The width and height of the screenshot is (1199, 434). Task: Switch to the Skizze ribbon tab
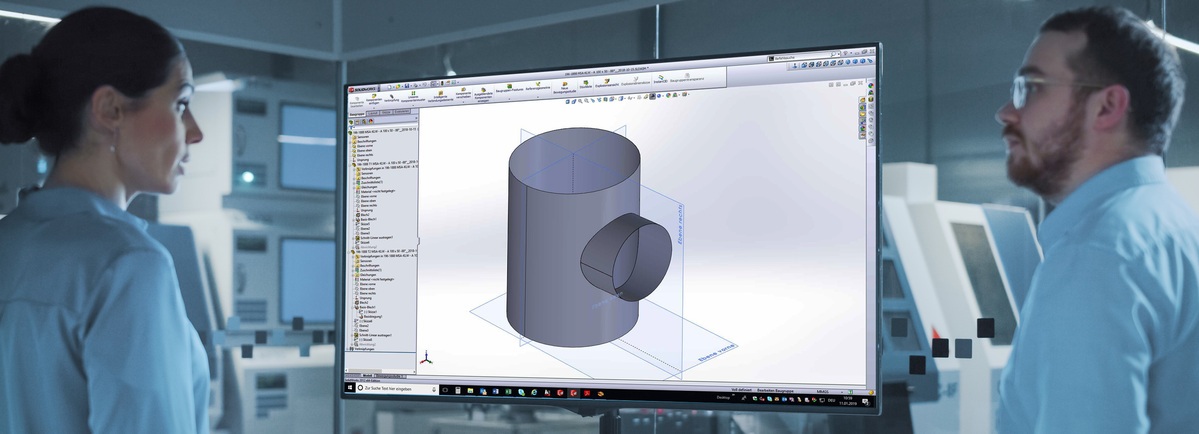(x=385, y=113)
